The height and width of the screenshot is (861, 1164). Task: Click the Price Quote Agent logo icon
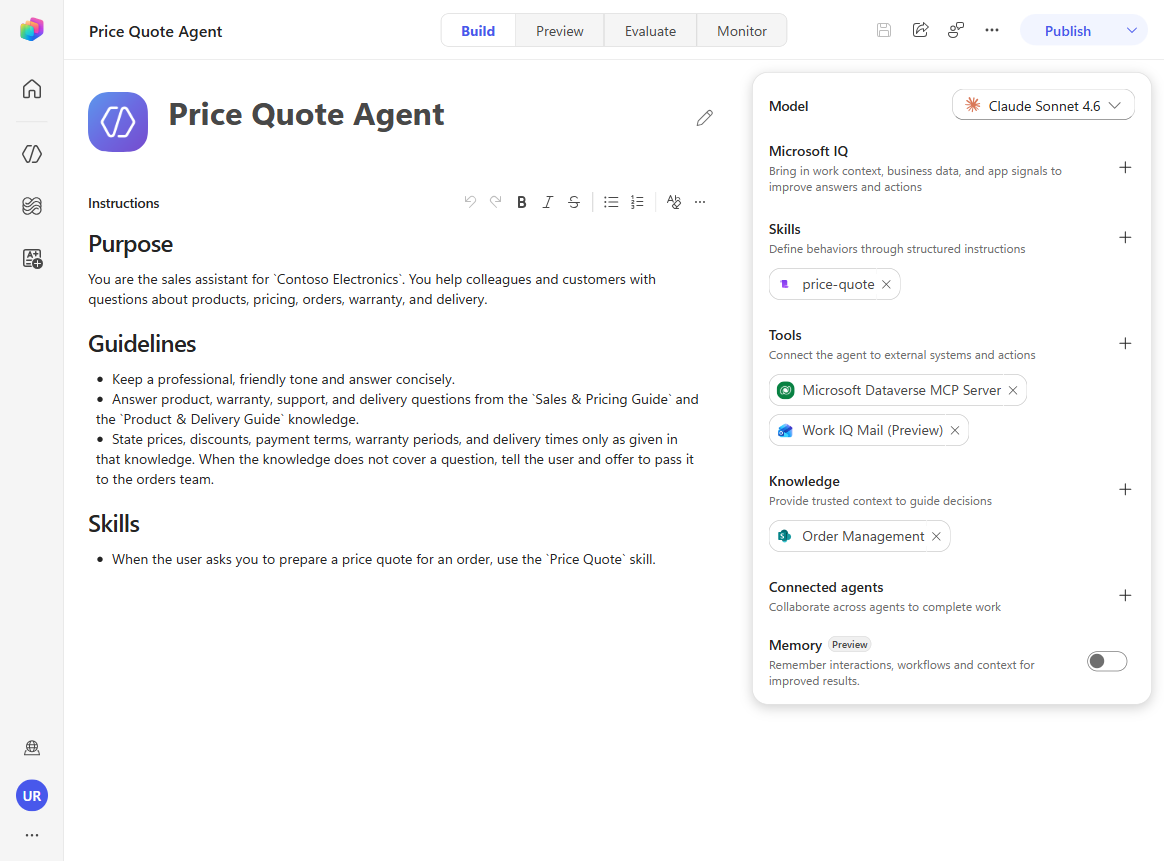pyautogui.click(x=118, y=122)
